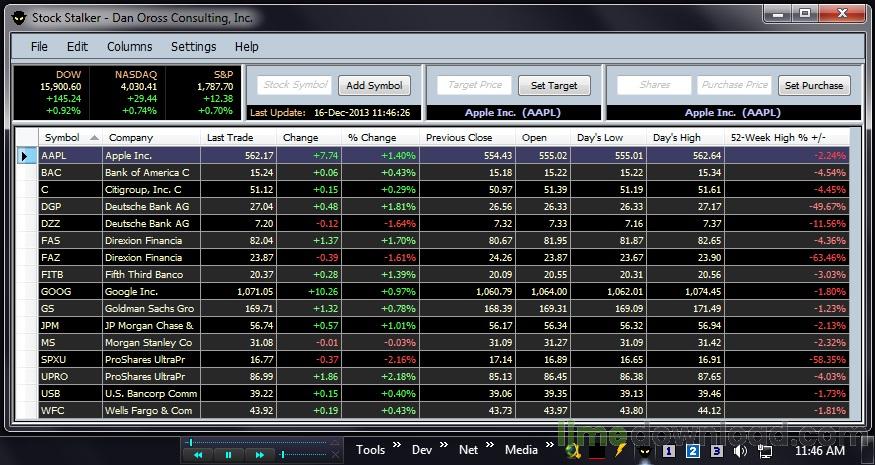875x465 pixels.
Task: Click the green globe tray icon
Action: (573, 450)
